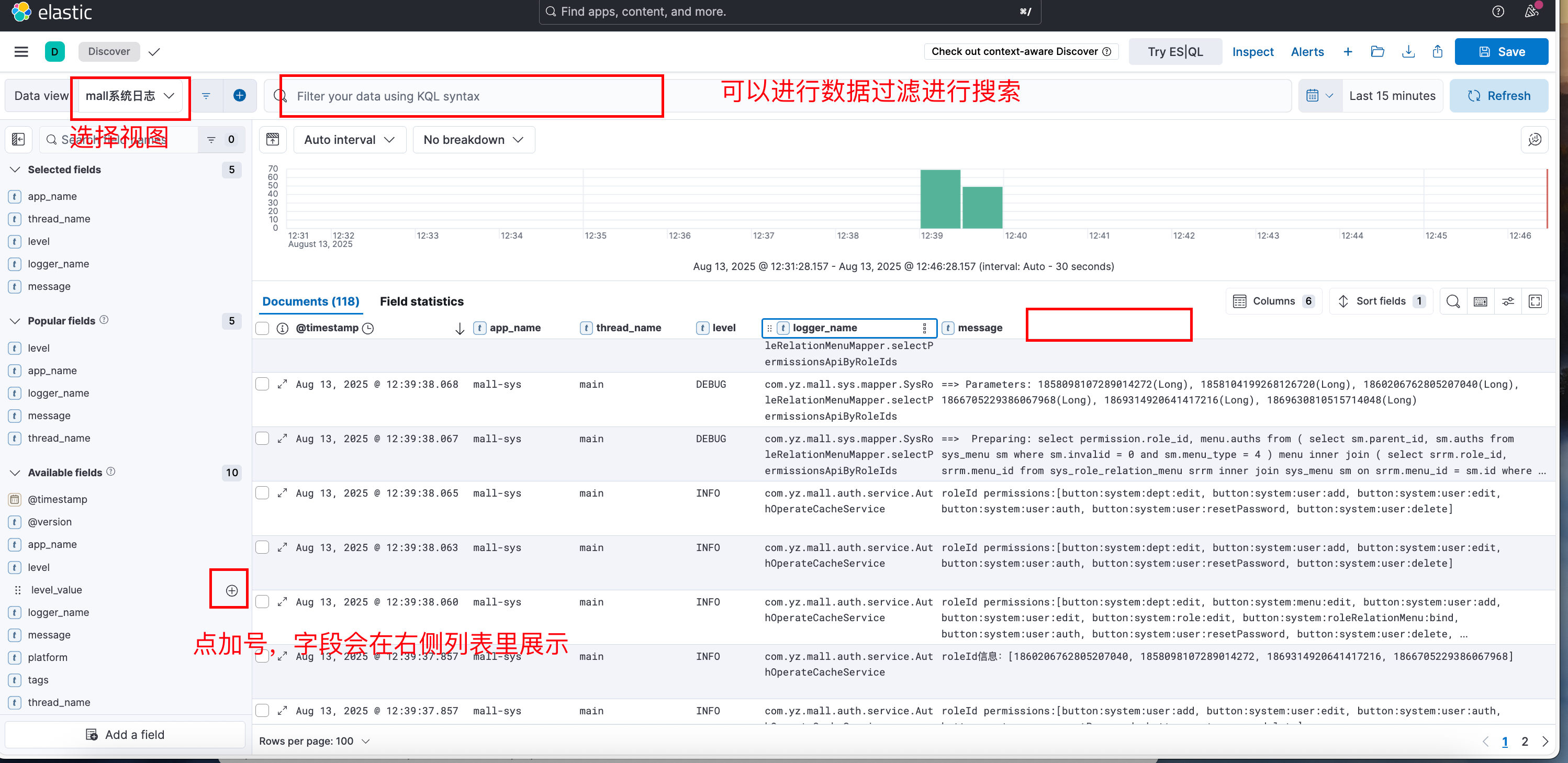Open saved search folder icon
Viewport: 1568px width, 763px height.
1377,52
